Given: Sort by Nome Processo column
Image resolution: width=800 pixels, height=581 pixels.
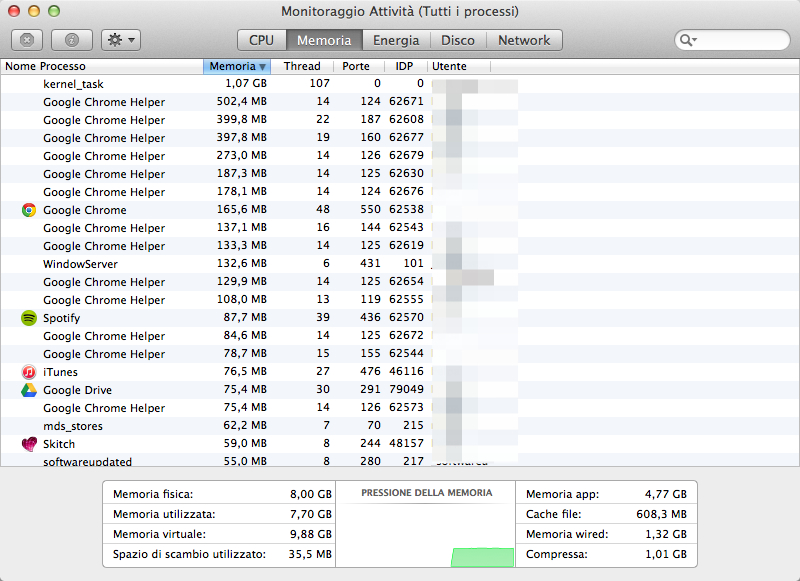Looking at the screenshot, I should [x=102, y=66].
